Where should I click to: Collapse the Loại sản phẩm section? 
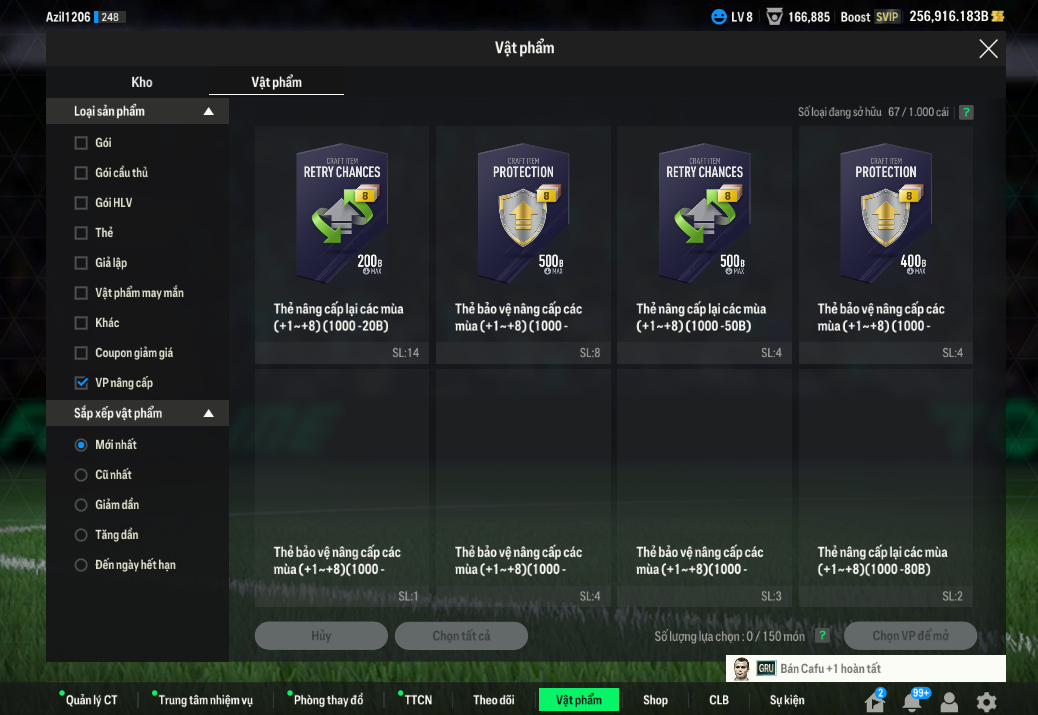(208, 112)
